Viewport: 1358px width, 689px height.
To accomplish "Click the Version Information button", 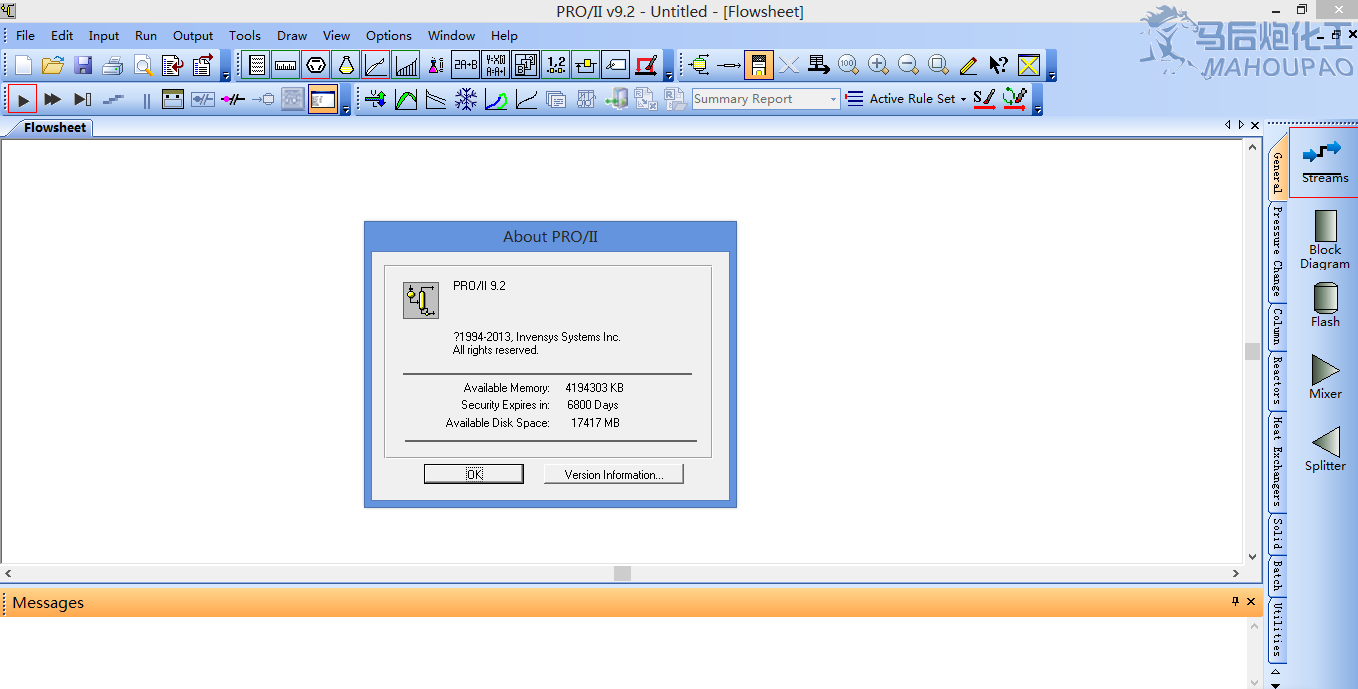I will point(613,474).
